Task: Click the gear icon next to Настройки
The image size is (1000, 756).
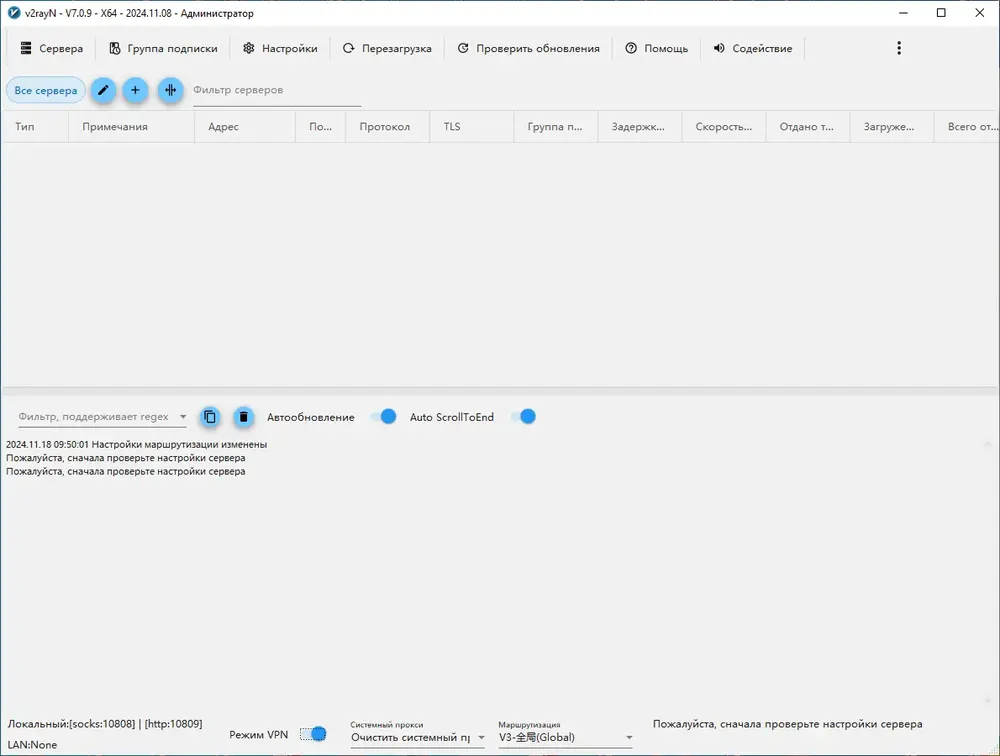Action: click(249, 48)
